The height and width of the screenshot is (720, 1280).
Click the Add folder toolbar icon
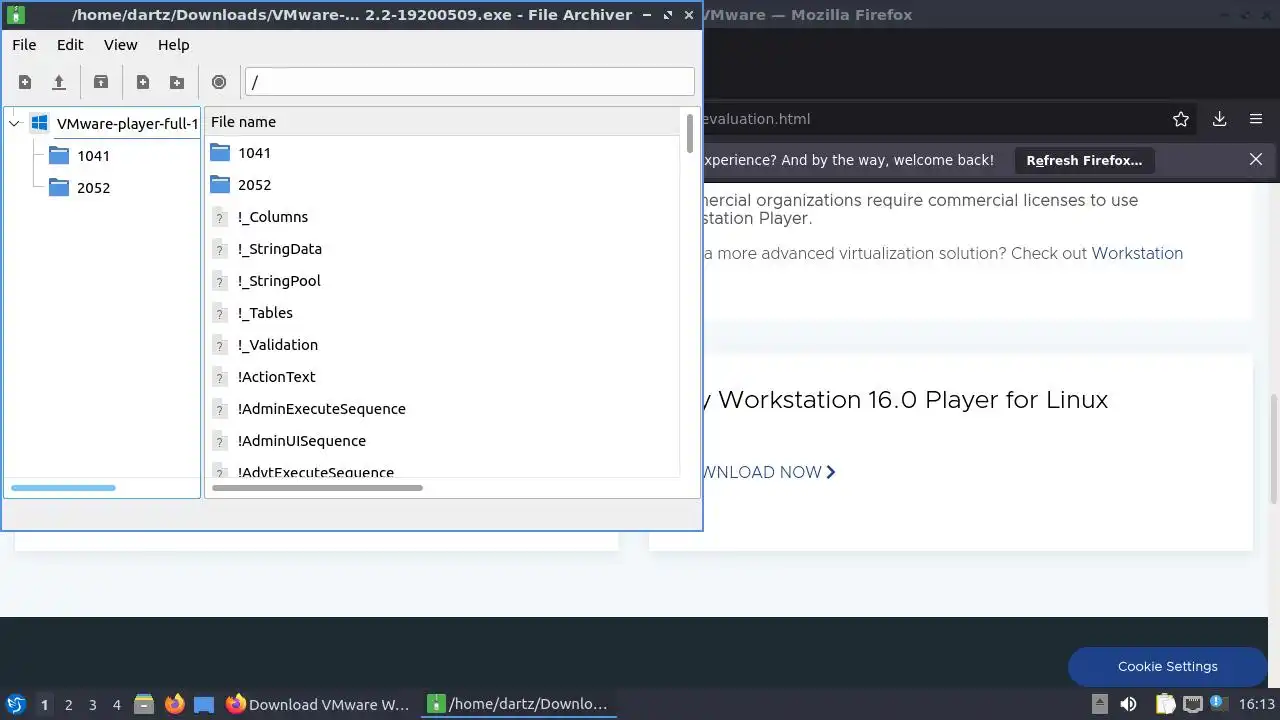pyautogui.click(x=177, y=82)
